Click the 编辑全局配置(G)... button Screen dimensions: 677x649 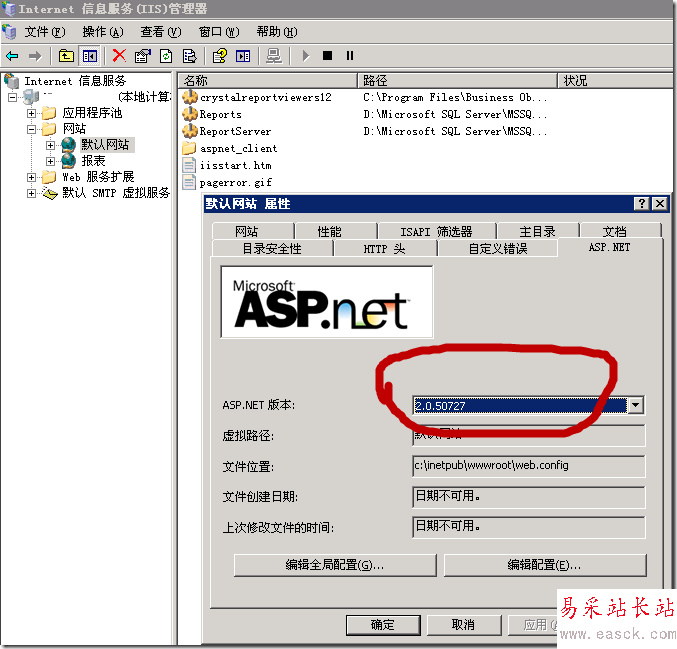click(335, 565)
